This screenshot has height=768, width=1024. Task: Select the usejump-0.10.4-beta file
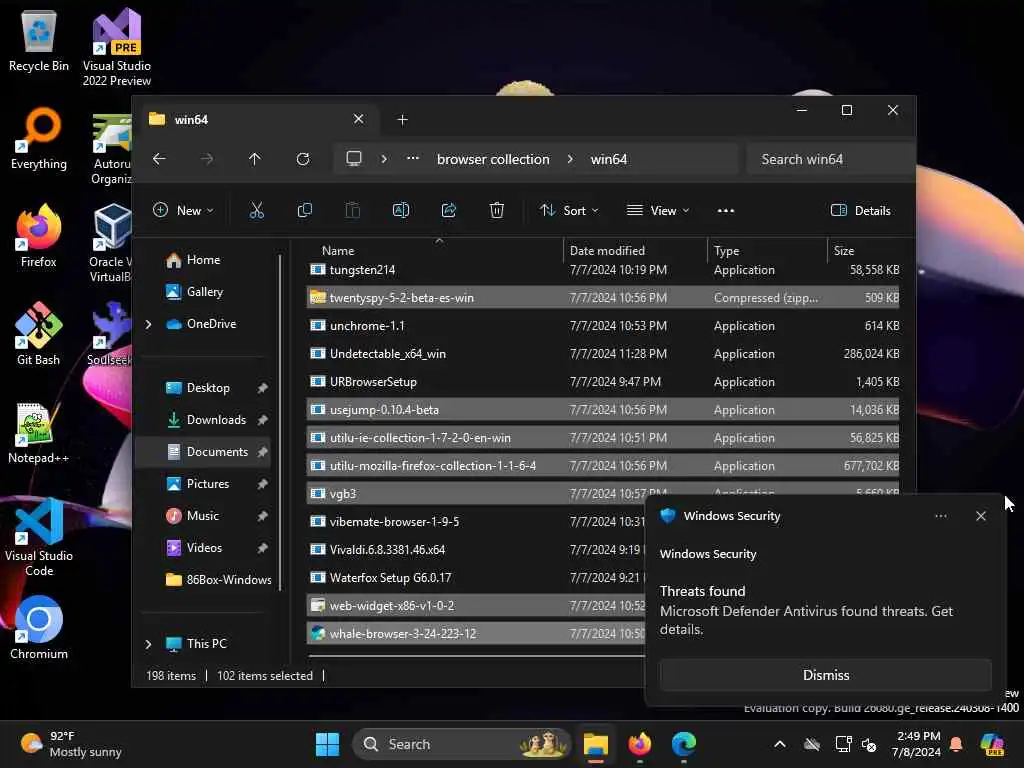tap(603, 410)
